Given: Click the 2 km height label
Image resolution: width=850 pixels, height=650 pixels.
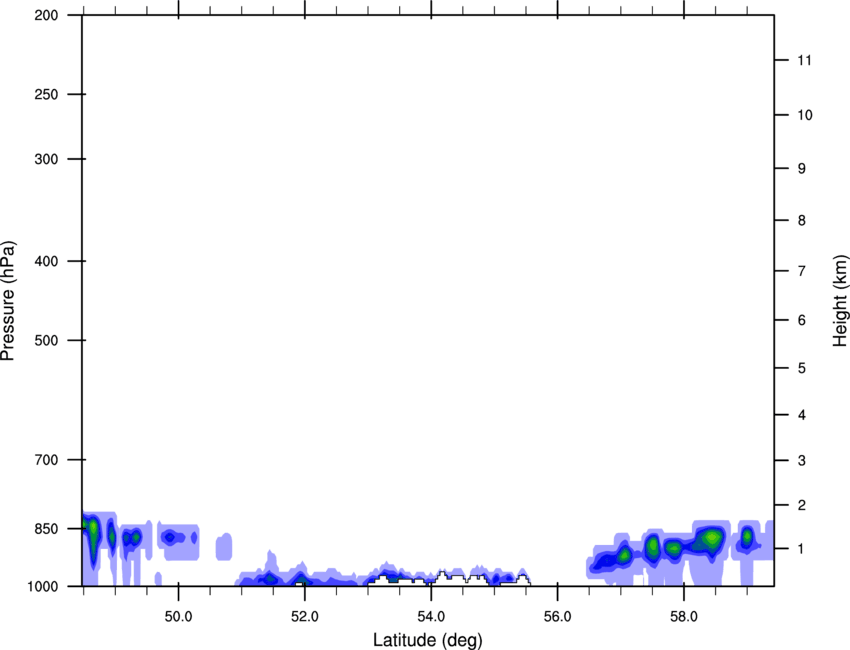Looking at the screenshot, I should click(802, 505).
